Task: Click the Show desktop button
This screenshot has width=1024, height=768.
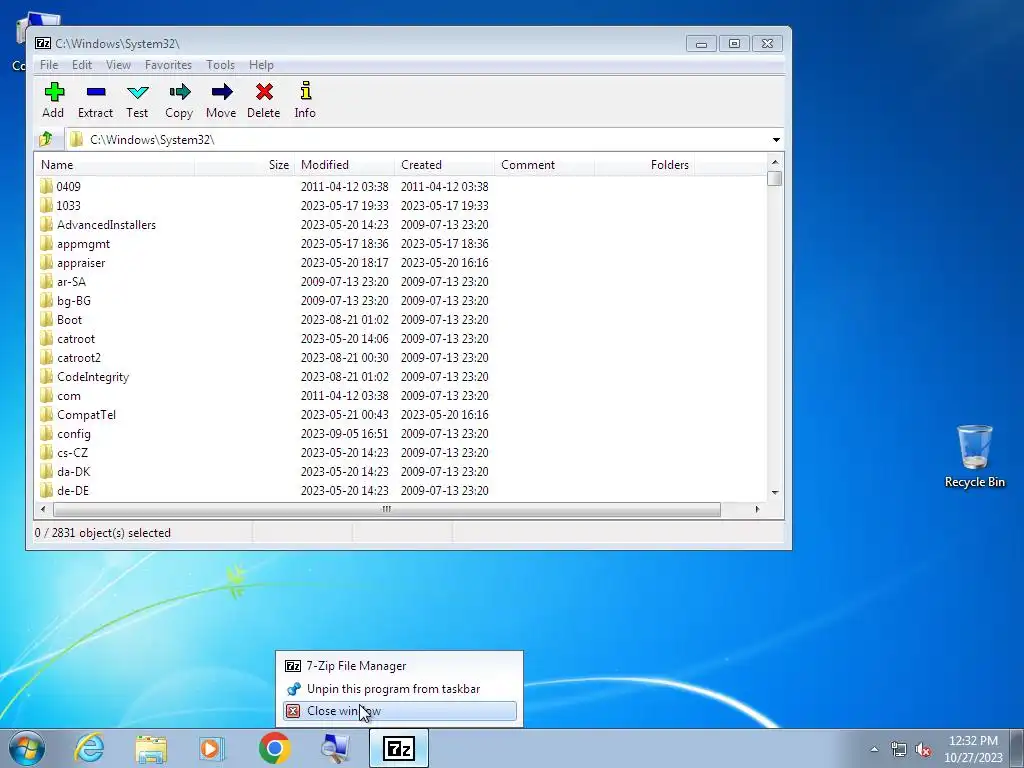Action: tap(1017, 748)
